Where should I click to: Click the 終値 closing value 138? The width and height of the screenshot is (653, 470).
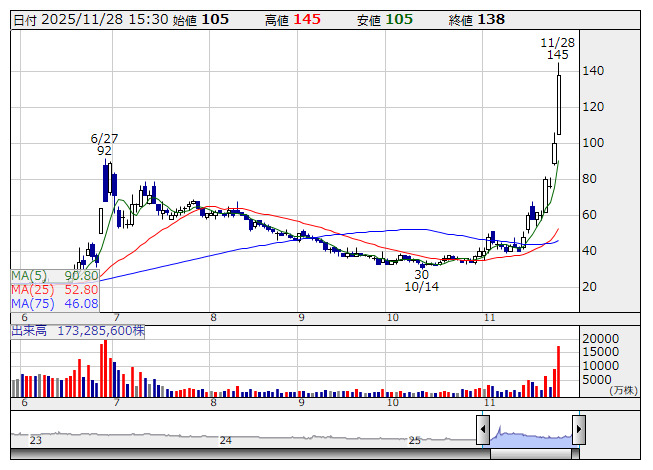coord(491,19)
